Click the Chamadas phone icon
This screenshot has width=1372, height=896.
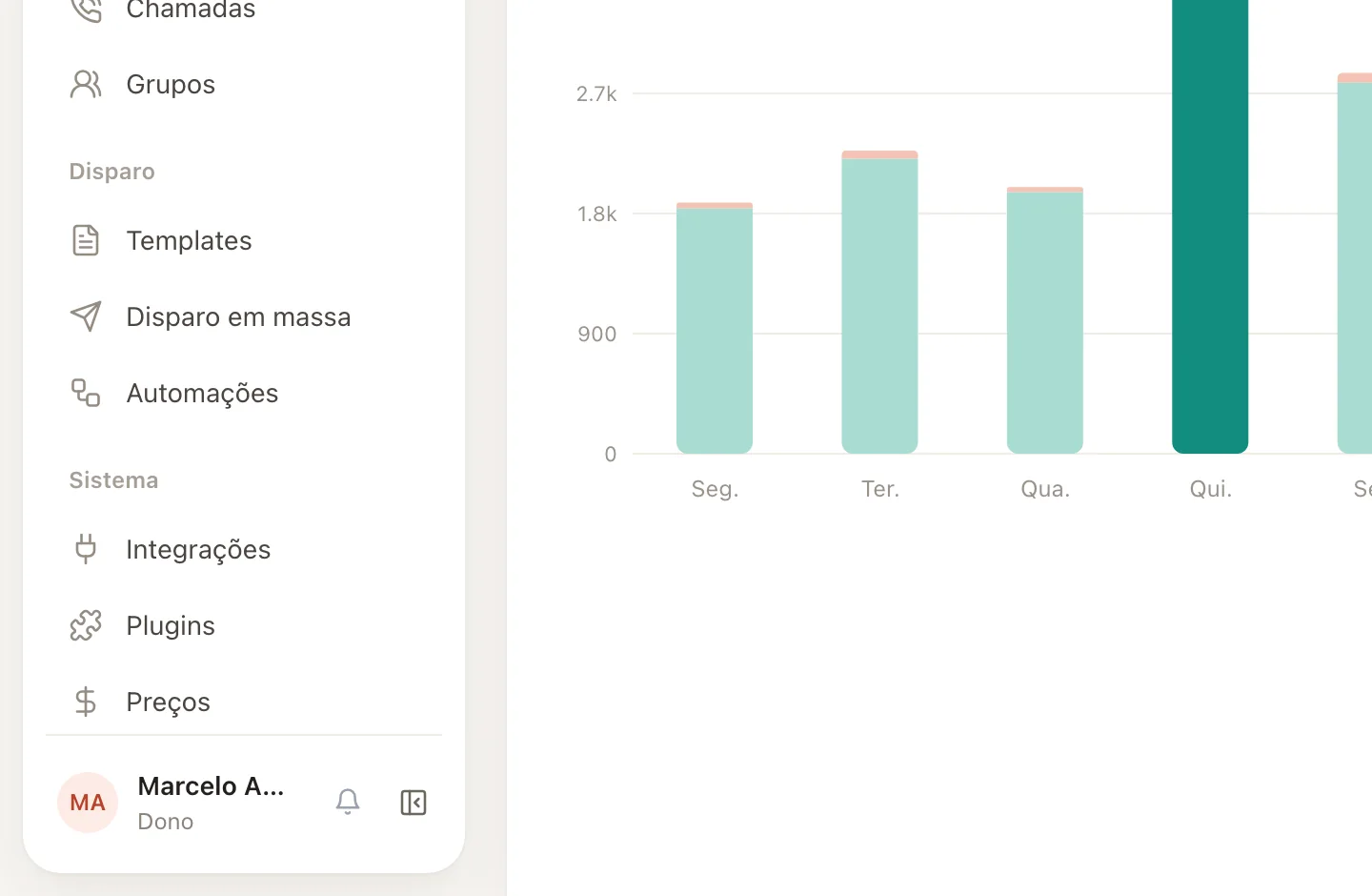tap(86, 10)
